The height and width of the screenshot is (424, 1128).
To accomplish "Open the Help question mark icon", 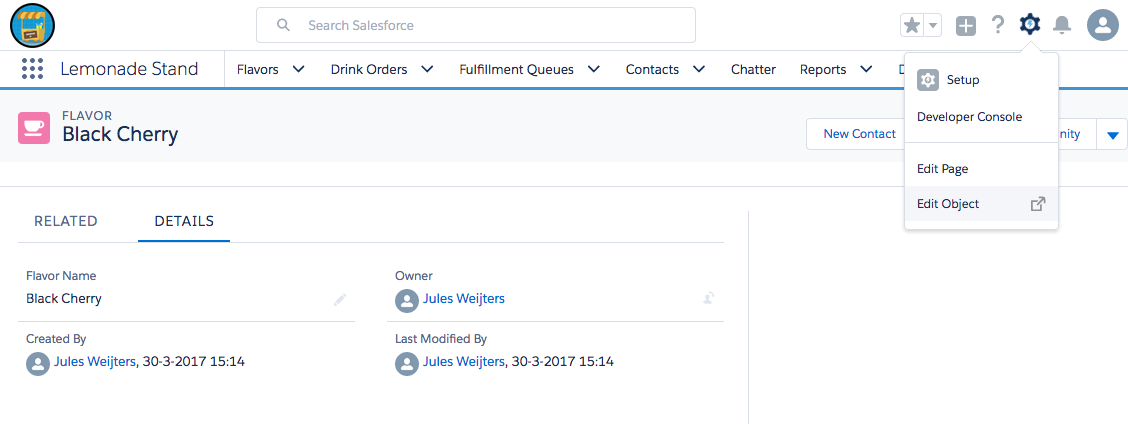I will (x=997, y=26).
